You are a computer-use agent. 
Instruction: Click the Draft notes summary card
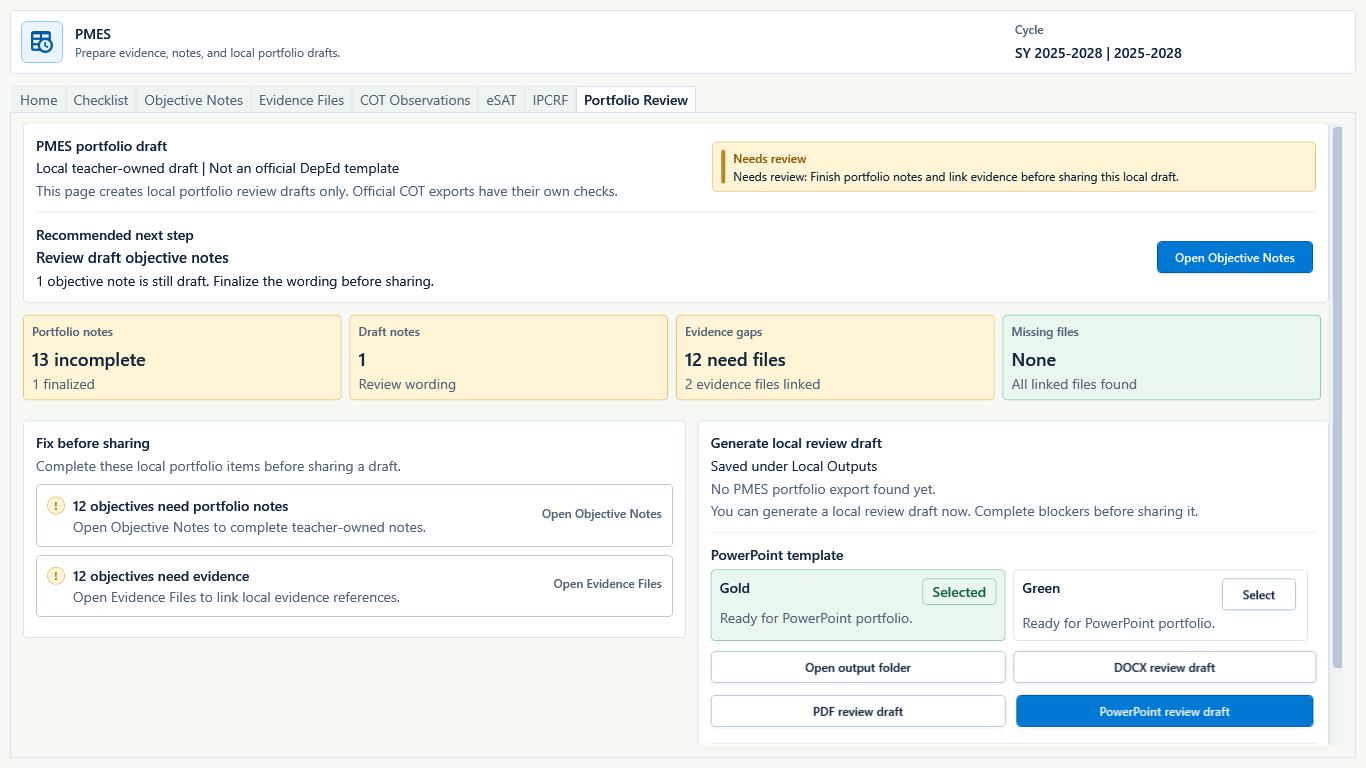click(x=508, y=358)
